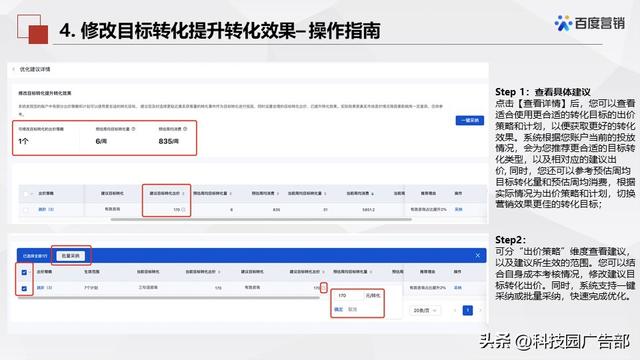Screen dimensions: 640x360
Task: Click 采纳 link in lower table row
Action: pos(458,288)
